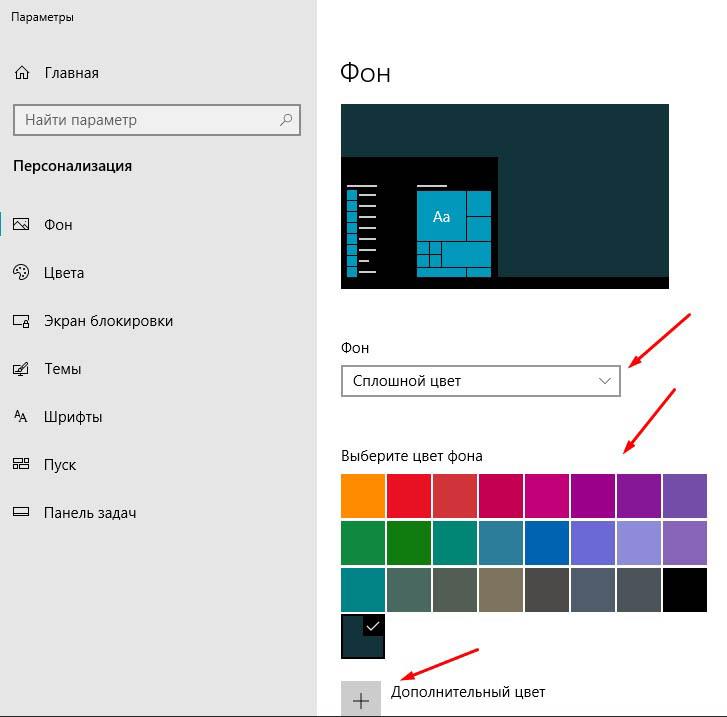Focus the Найти параметр search field
This screenshot has height=717, width=727.
[157, 120]
